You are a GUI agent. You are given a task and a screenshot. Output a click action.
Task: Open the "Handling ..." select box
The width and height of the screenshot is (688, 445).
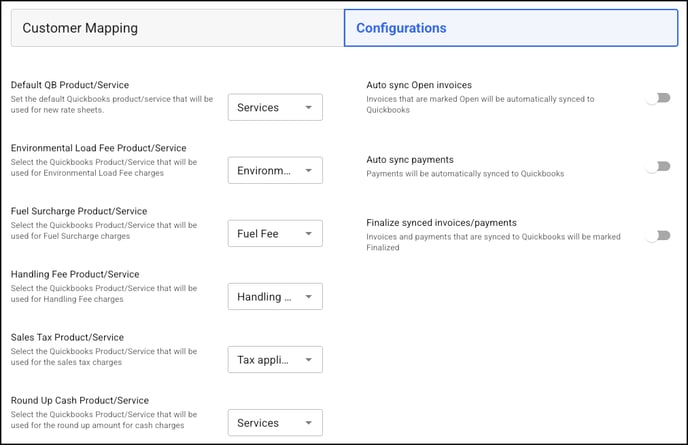pos(275,296)
